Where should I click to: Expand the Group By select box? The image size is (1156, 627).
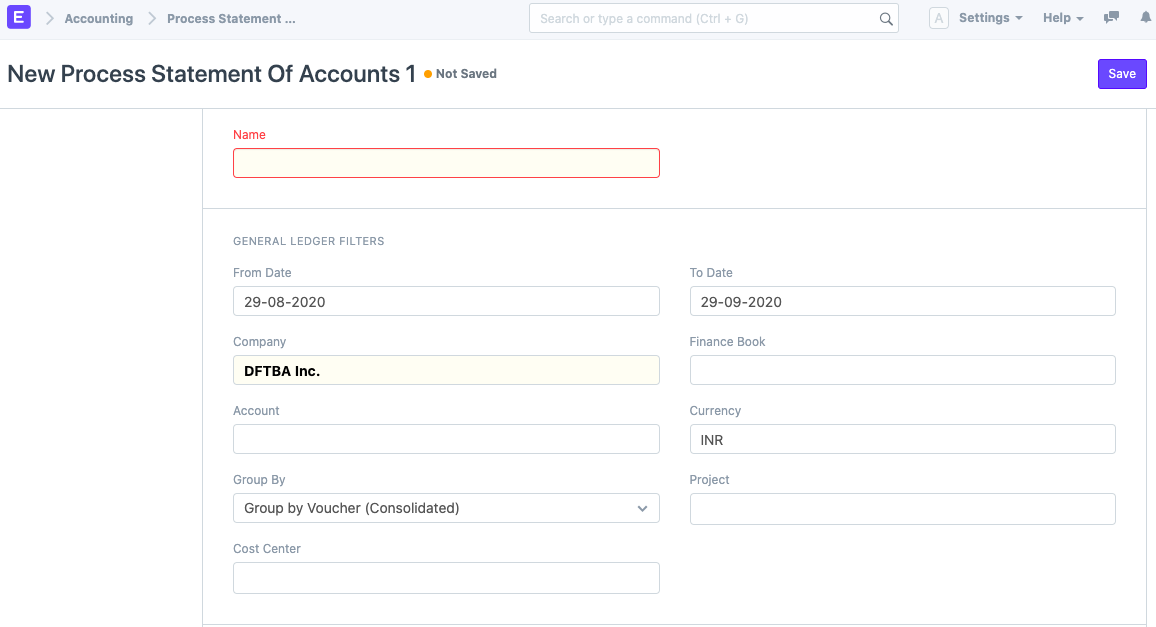(446, 508)
